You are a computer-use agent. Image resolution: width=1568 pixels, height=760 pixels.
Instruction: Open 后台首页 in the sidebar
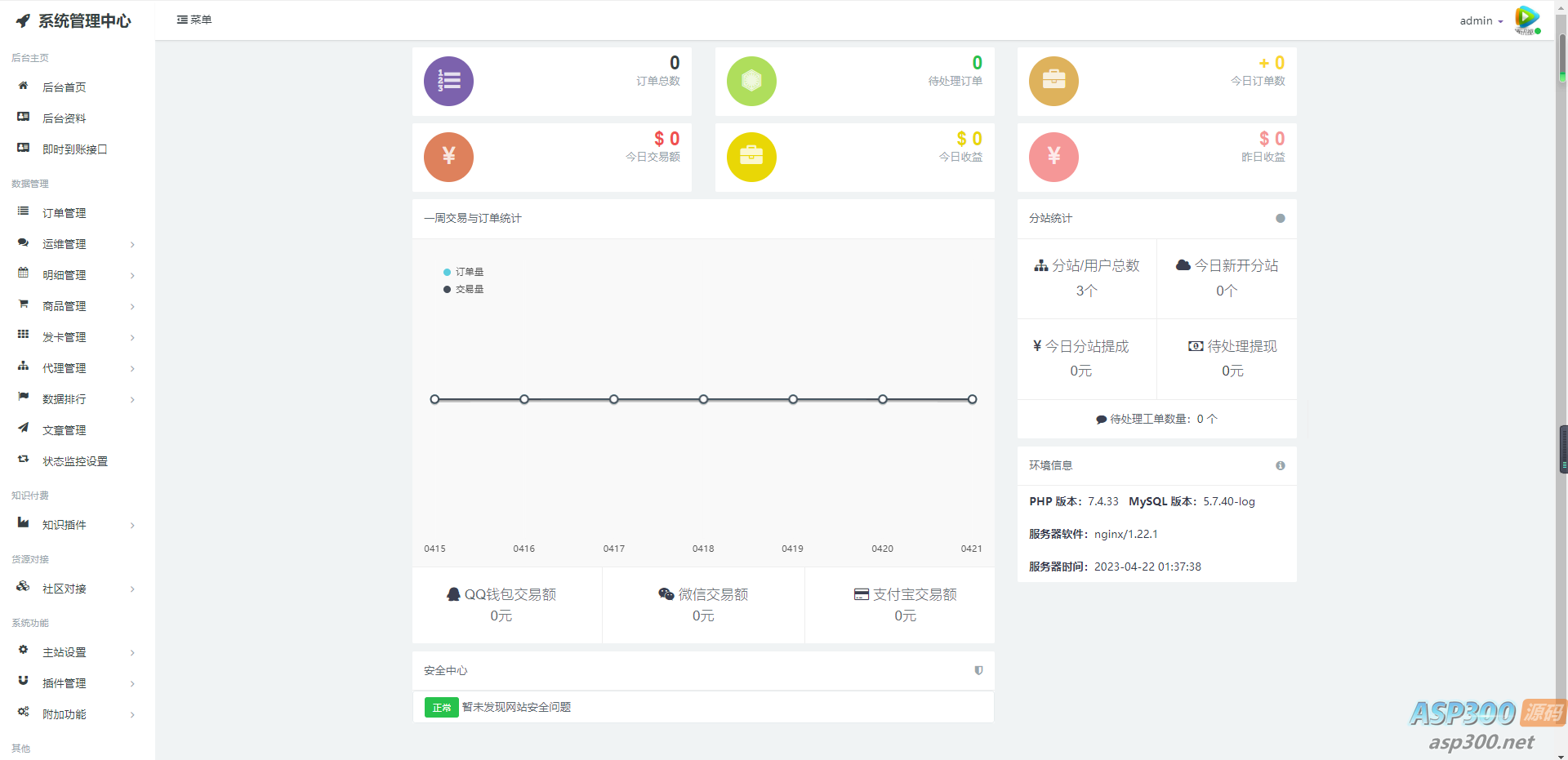pos(64,87)
